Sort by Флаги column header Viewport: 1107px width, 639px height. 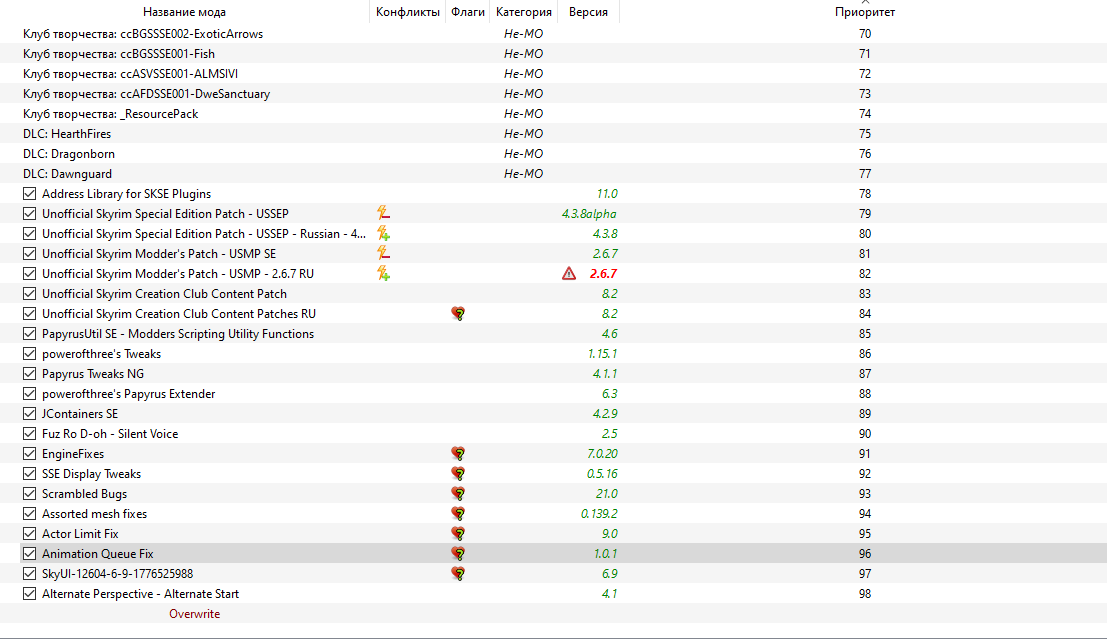point(467,12)
